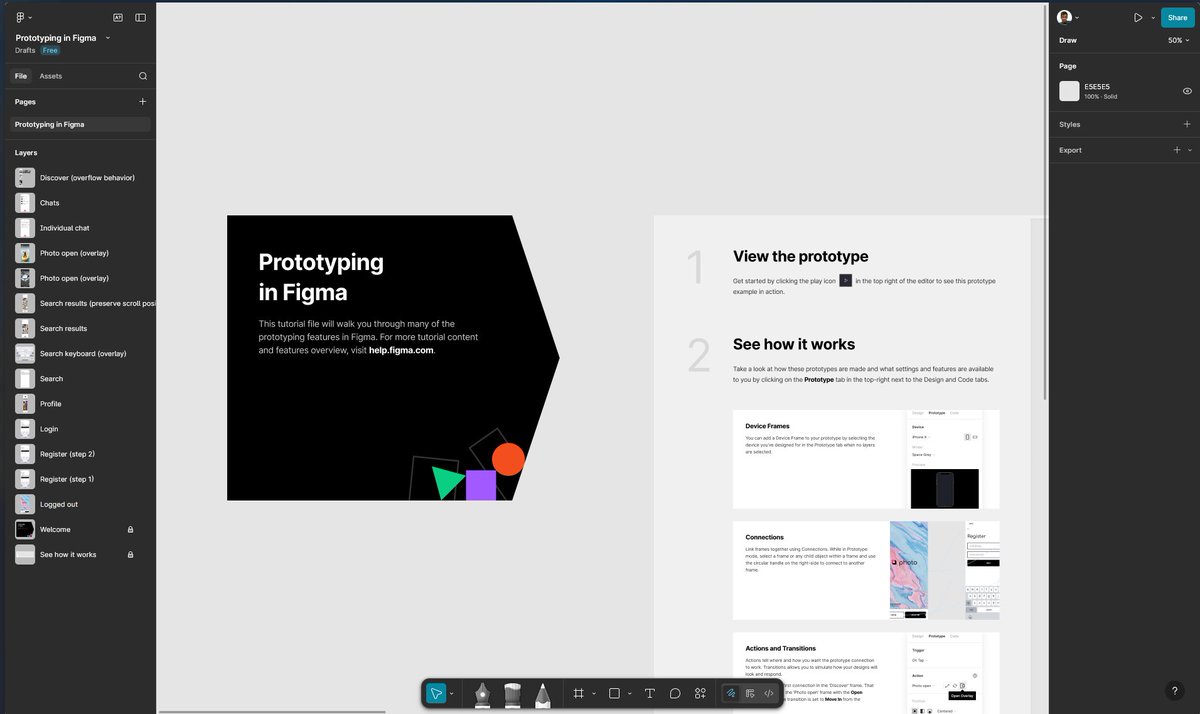Add export setting with Export plus icon

pos(1177,150)
